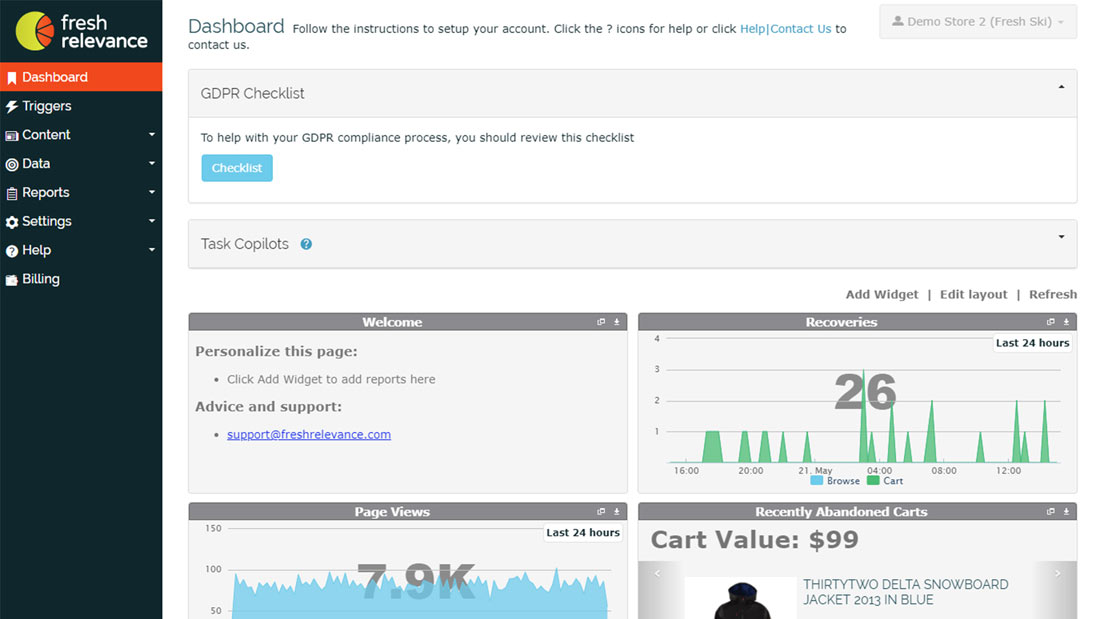Download the Page Views widget data

click(617, 512)
